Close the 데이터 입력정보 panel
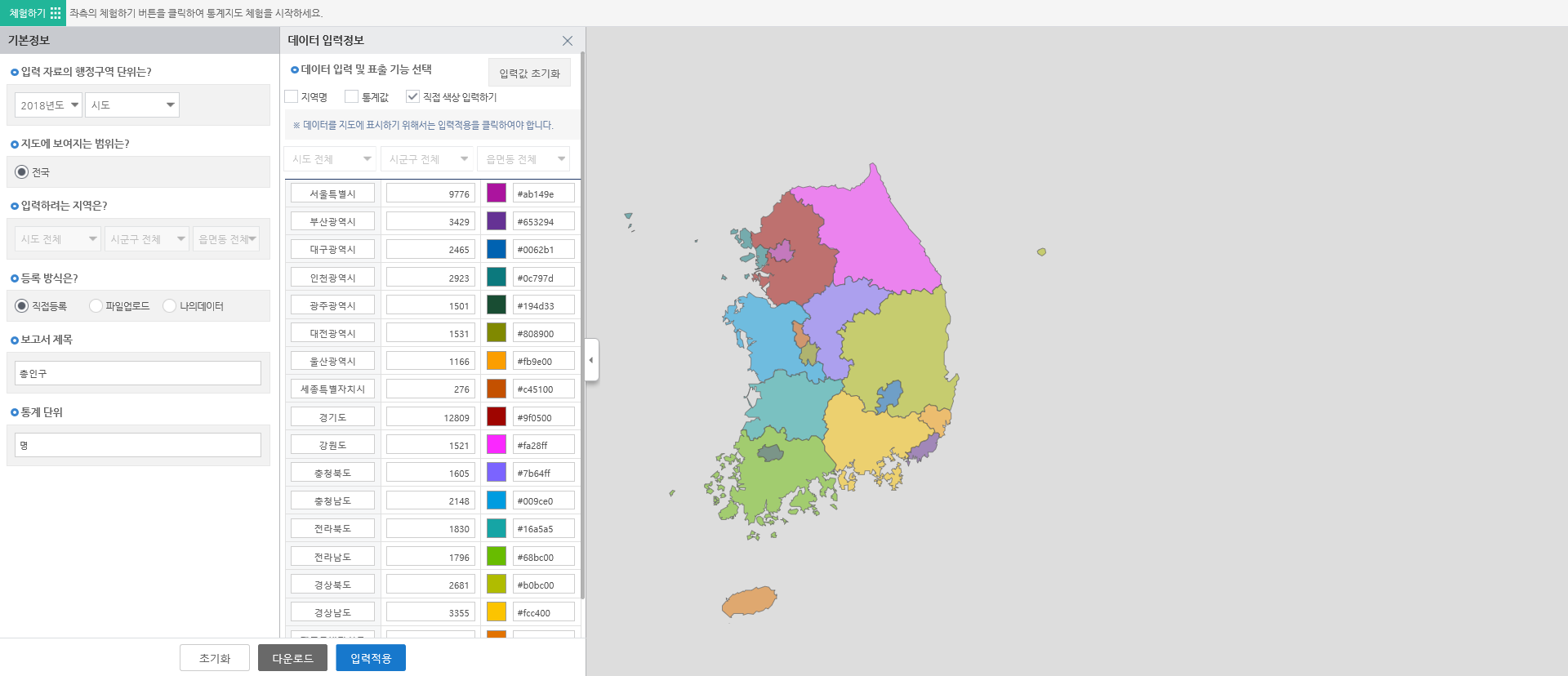Screen dimensions: 1568x676 click(567, 41)
